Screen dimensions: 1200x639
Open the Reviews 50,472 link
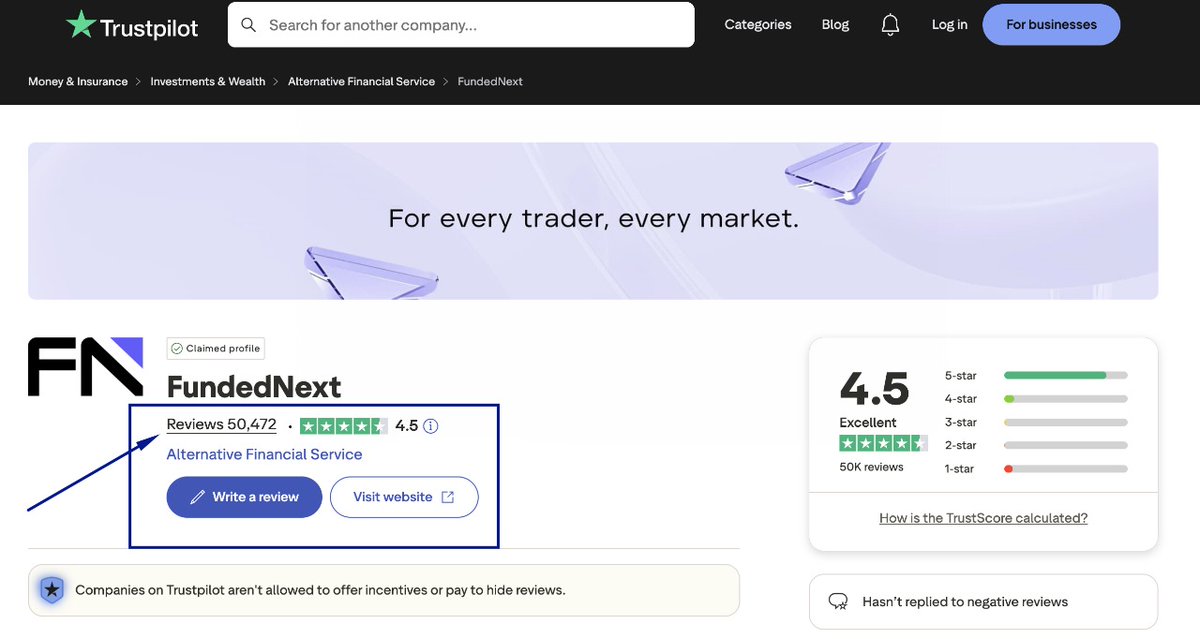tap(221, 424)
